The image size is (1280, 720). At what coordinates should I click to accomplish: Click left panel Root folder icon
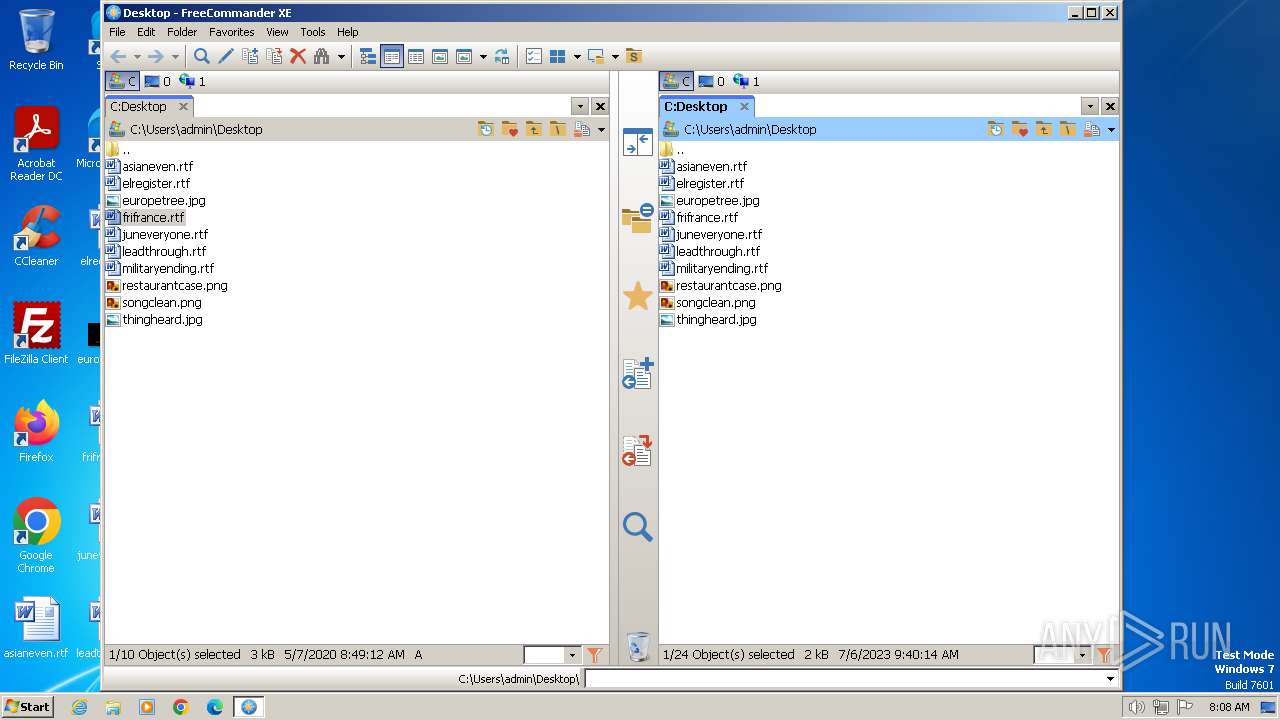coord(558,129)
